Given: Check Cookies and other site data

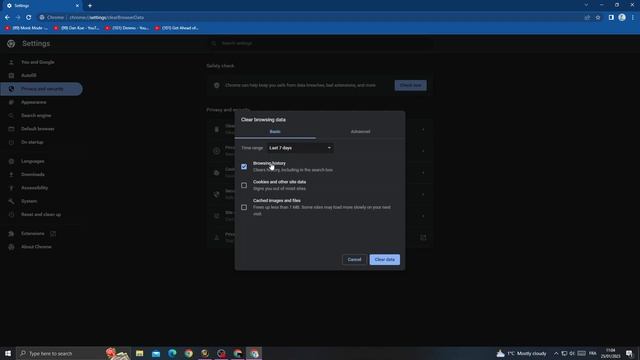Looking at the screenshot, I should [244, 185].
